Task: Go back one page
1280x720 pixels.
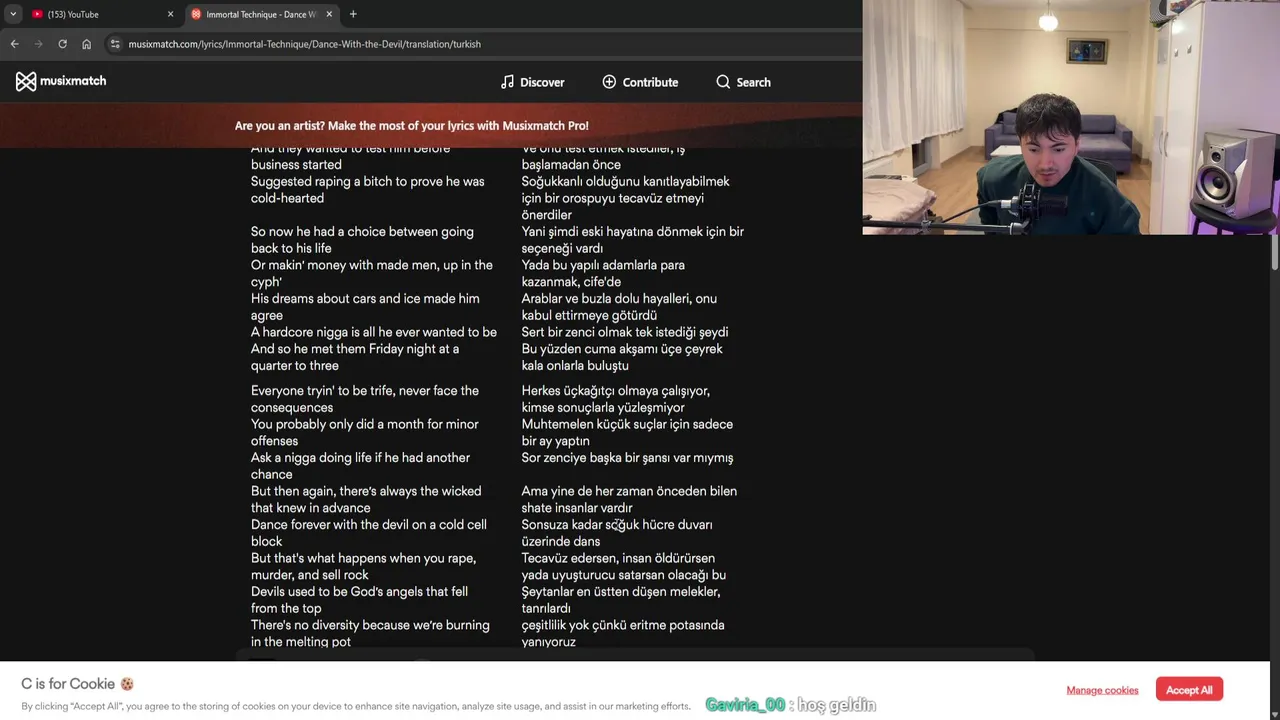Action: (x=14, y=44)
